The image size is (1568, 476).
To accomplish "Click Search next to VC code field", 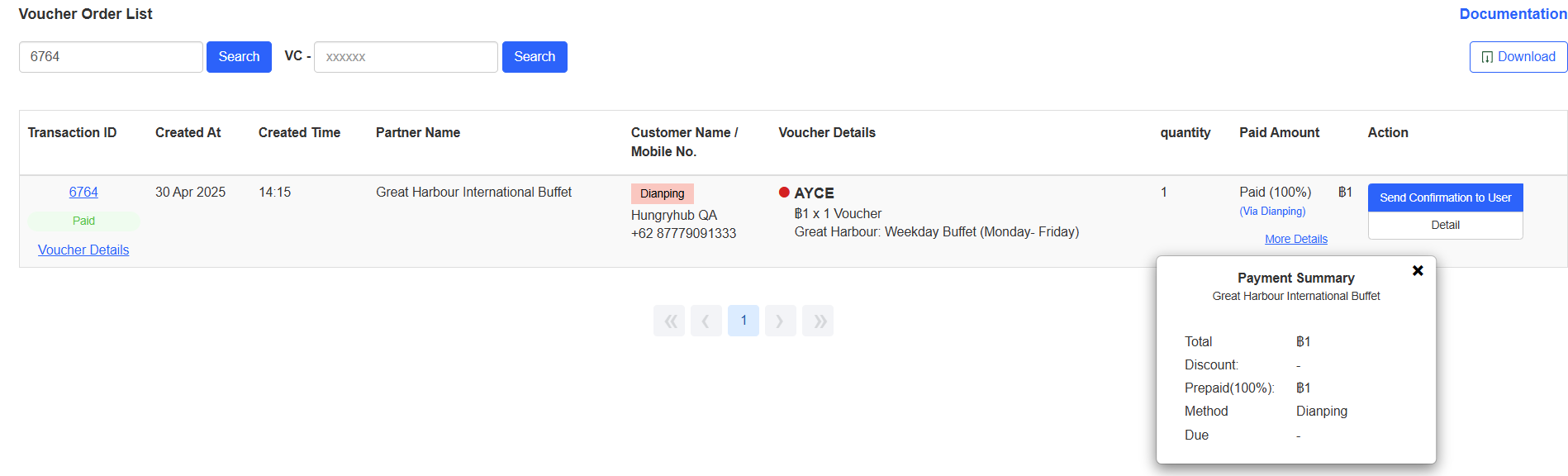I will point(535,57).
